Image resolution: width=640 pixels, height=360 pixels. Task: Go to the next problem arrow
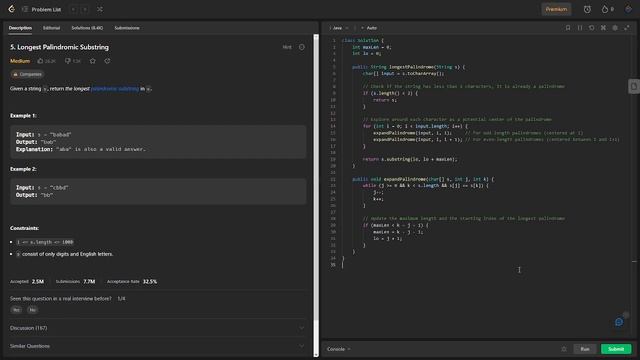tap(85, 9)
